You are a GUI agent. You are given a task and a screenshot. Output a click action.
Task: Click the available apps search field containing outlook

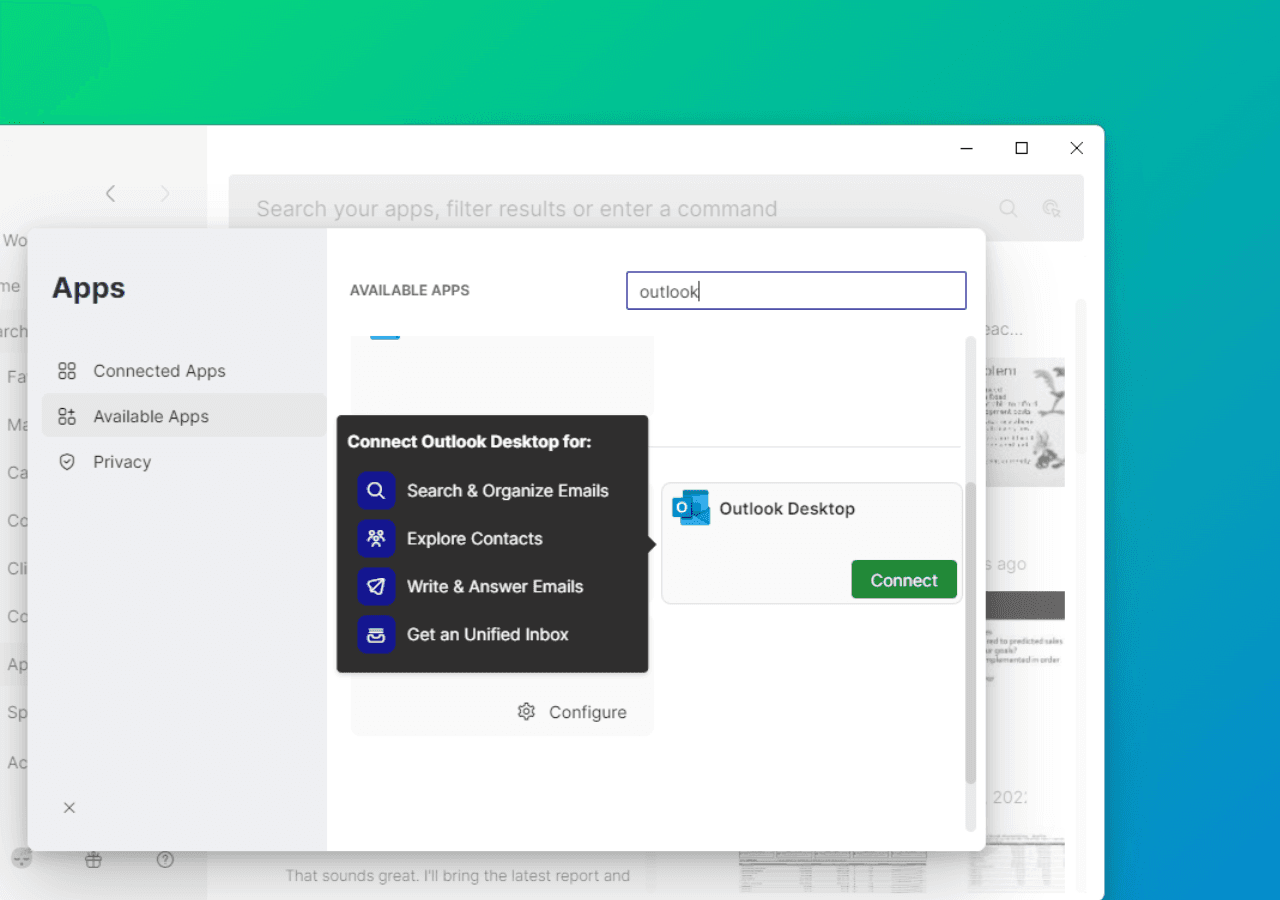pyautogui.click(x=796, y=291)
